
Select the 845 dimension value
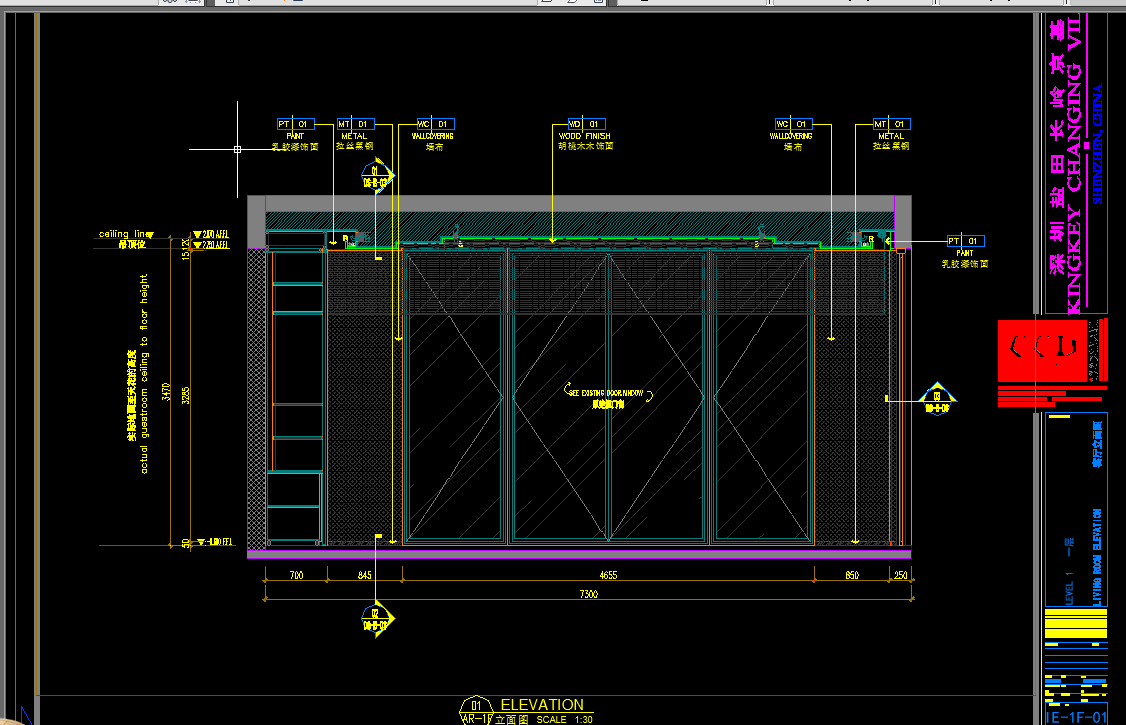click(x=364, y=575)
